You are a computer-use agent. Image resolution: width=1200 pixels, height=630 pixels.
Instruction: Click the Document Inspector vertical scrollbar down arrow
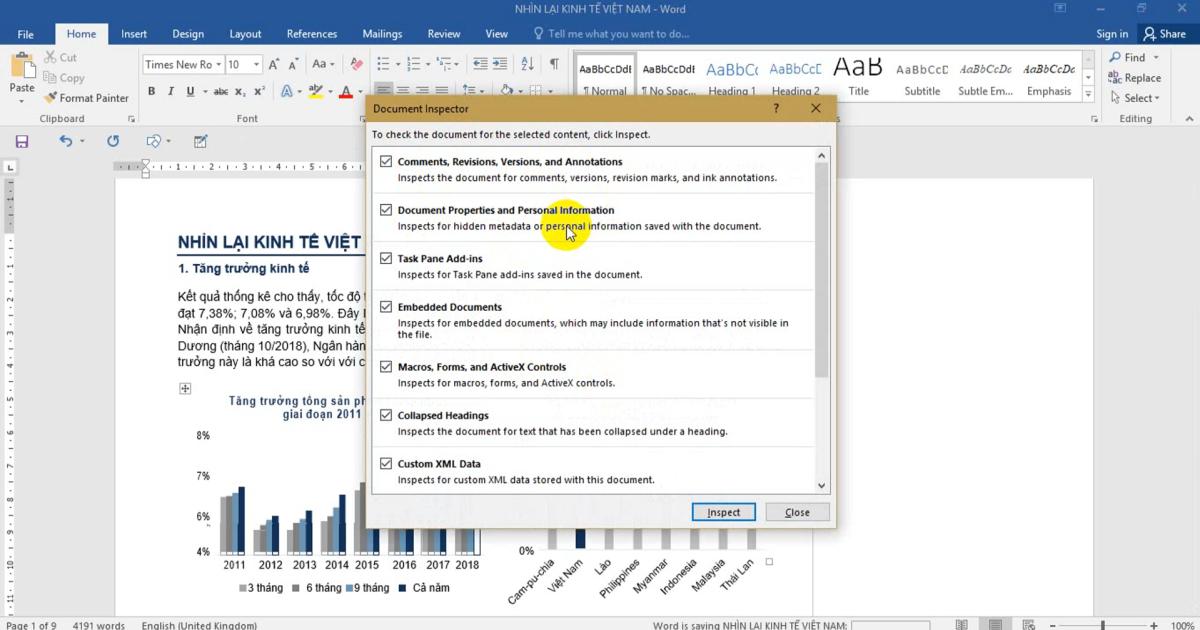pyautogui.click(x=822, y=486)
